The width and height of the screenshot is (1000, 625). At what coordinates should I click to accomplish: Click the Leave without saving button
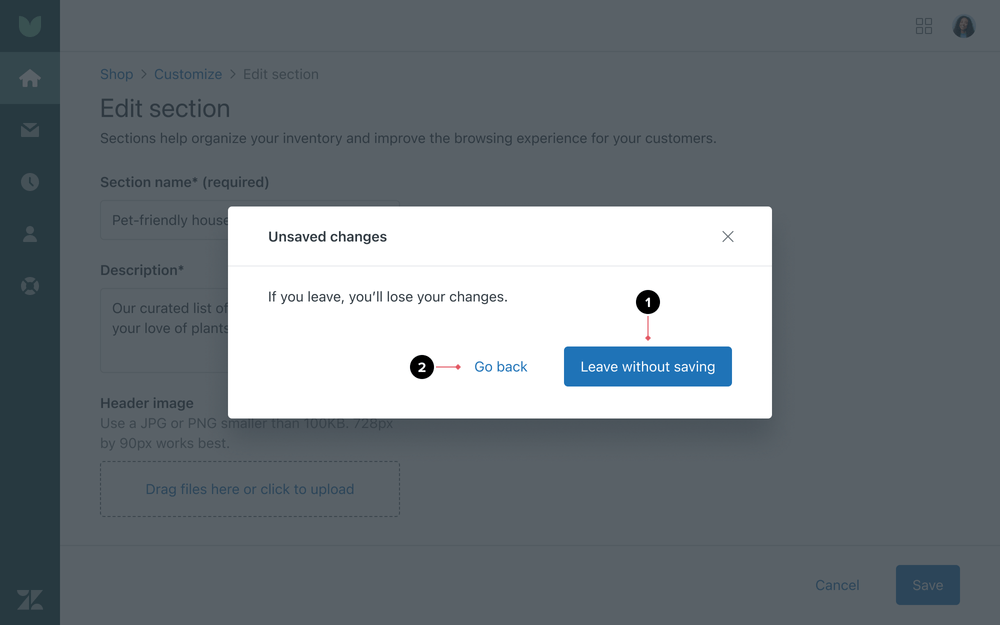(647, 366)
